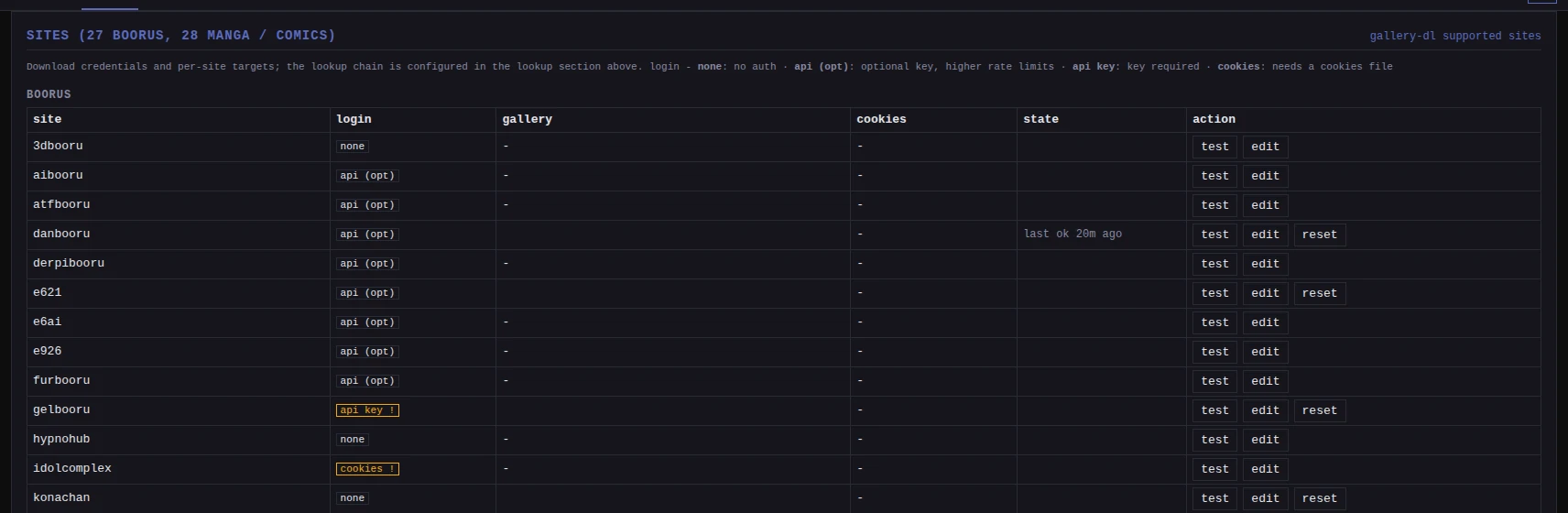Edit the danbooru site entry
Viewport: 1568px width, 513px height.
coord(1265,235)
